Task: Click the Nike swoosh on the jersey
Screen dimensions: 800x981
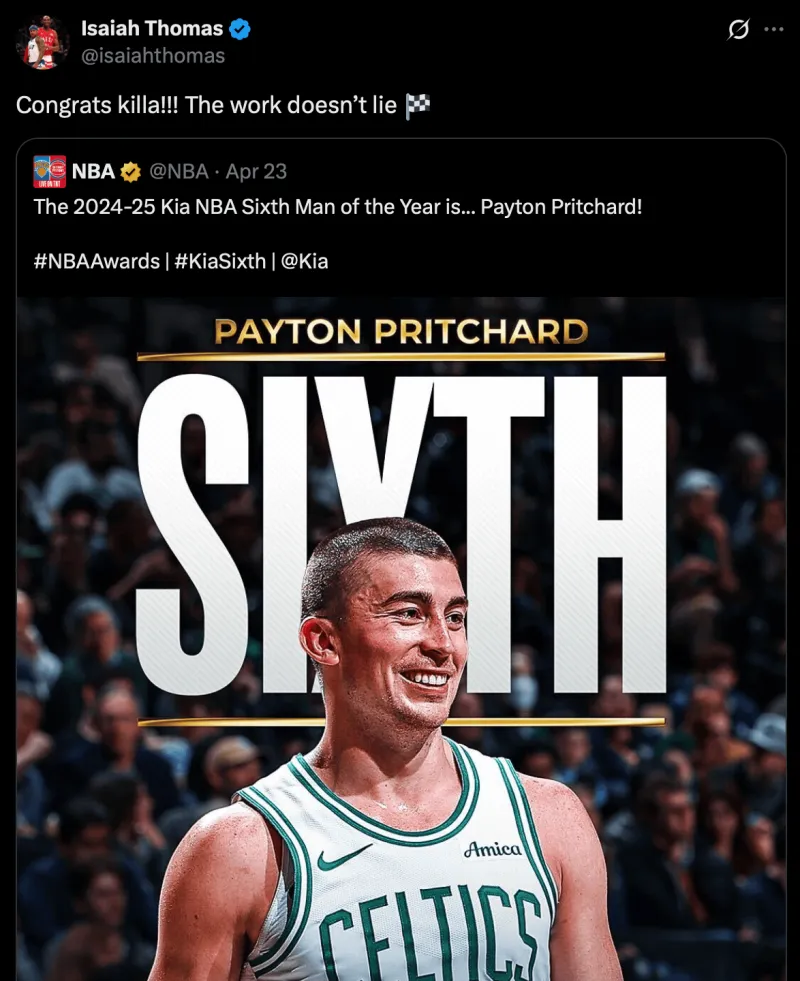Action: [x=343, y=857]
